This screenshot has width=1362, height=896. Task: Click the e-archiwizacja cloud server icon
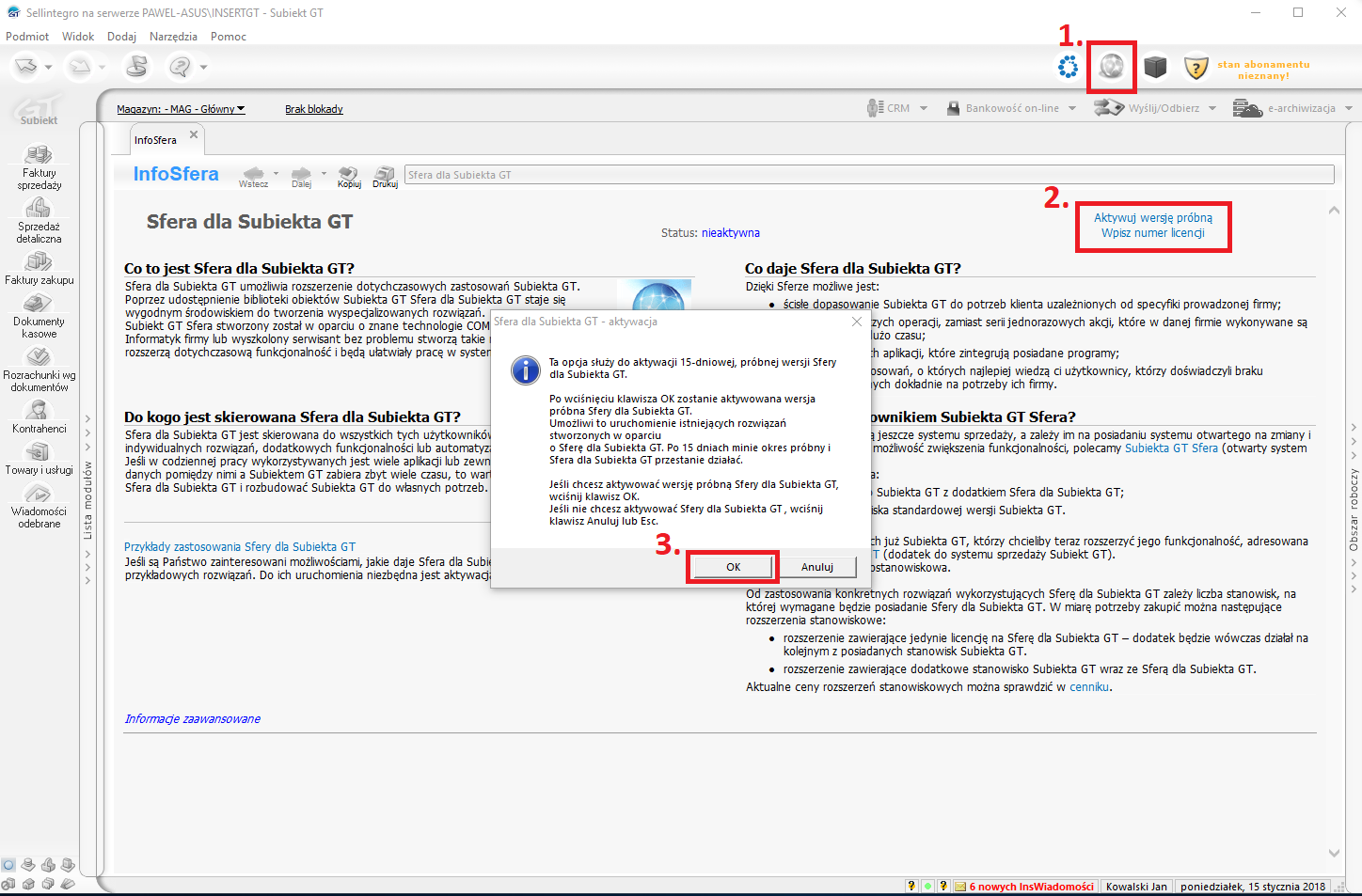pos(1247,108)
